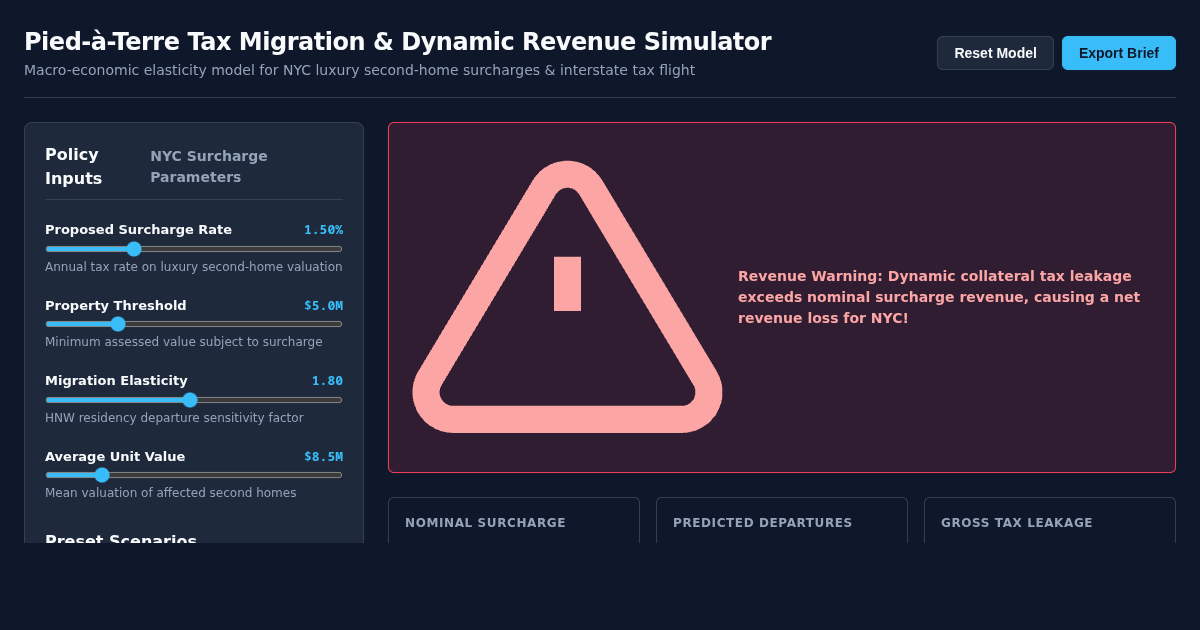Image resolution: width=1200 pixels, height=630 pixels.
Task: Click the NYC Surcharge Parameters label
Action: coord(209,166)
